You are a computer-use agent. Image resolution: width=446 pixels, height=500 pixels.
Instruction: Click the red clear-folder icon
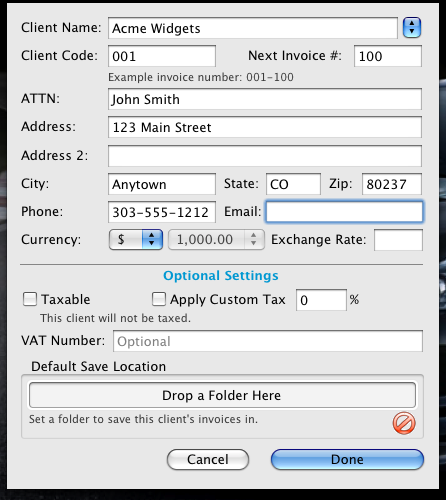pos(404,423)
